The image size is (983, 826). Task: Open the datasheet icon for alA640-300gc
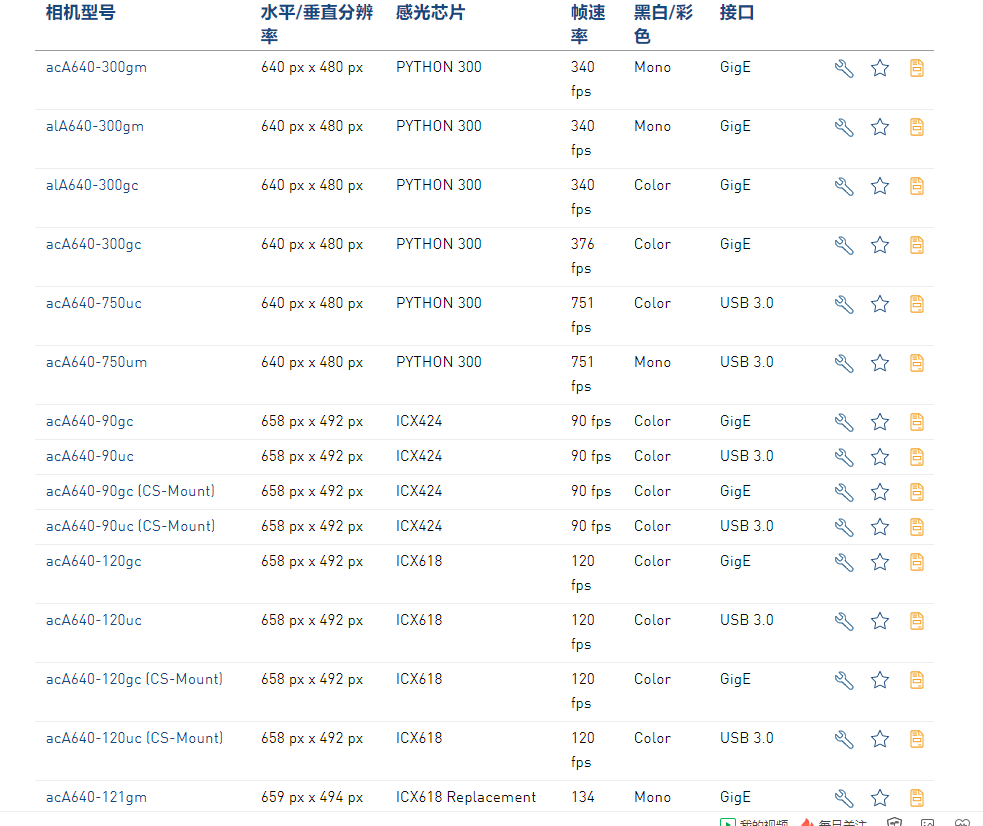pyautogui.click(x=916, y=186)
